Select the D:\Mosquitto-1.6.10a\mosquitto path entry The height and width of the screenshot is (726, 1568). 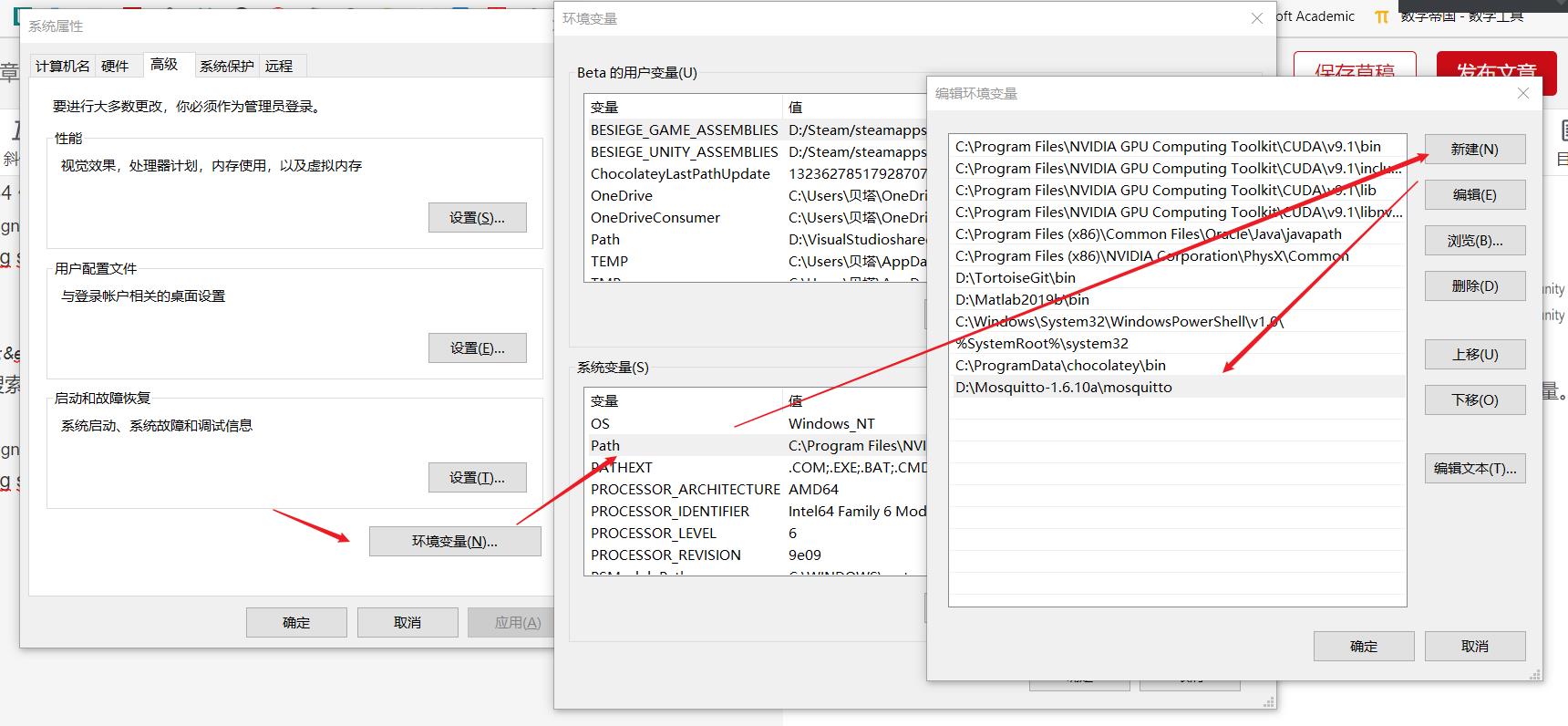click(x=1177, y=388)
